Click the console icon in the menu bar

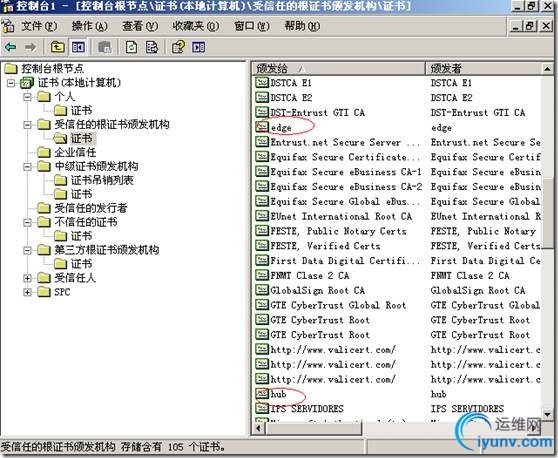(x=8, y=26)
